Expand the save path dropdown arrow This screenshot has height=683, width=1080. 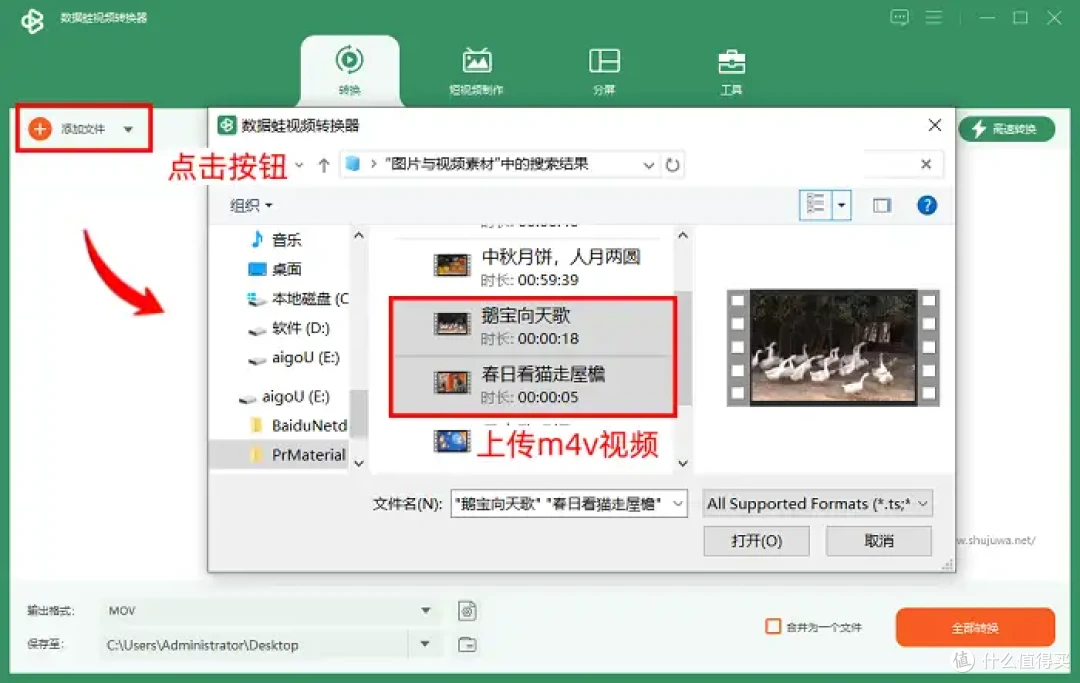coord(425,644)
